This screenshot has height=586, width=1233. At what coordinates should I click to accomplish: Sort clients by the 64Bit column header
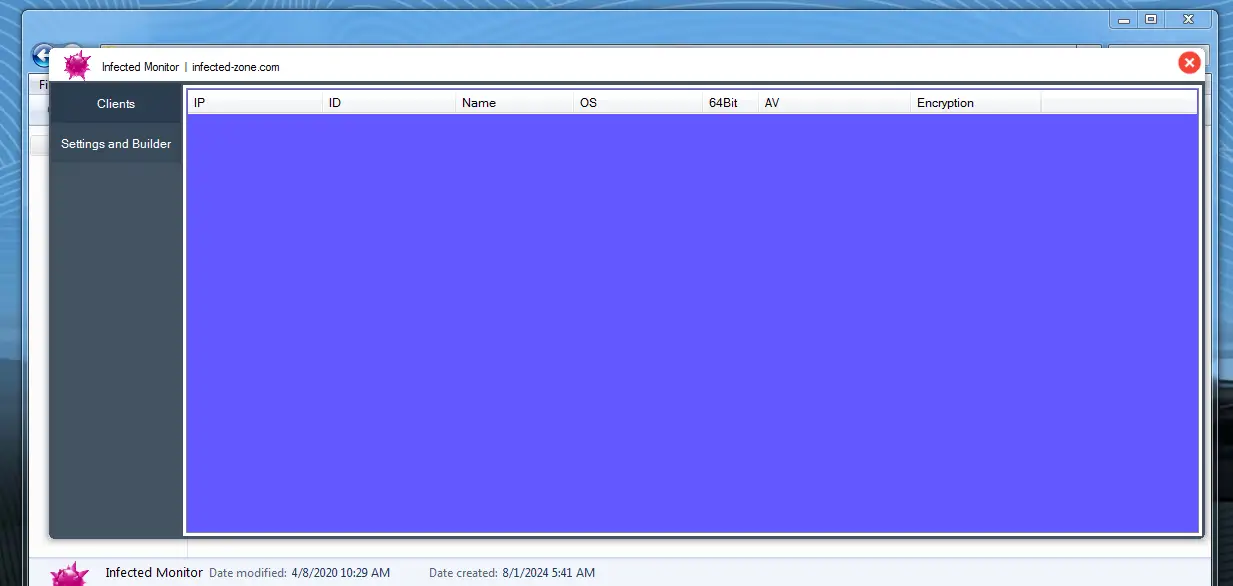[x=729, y=101]
